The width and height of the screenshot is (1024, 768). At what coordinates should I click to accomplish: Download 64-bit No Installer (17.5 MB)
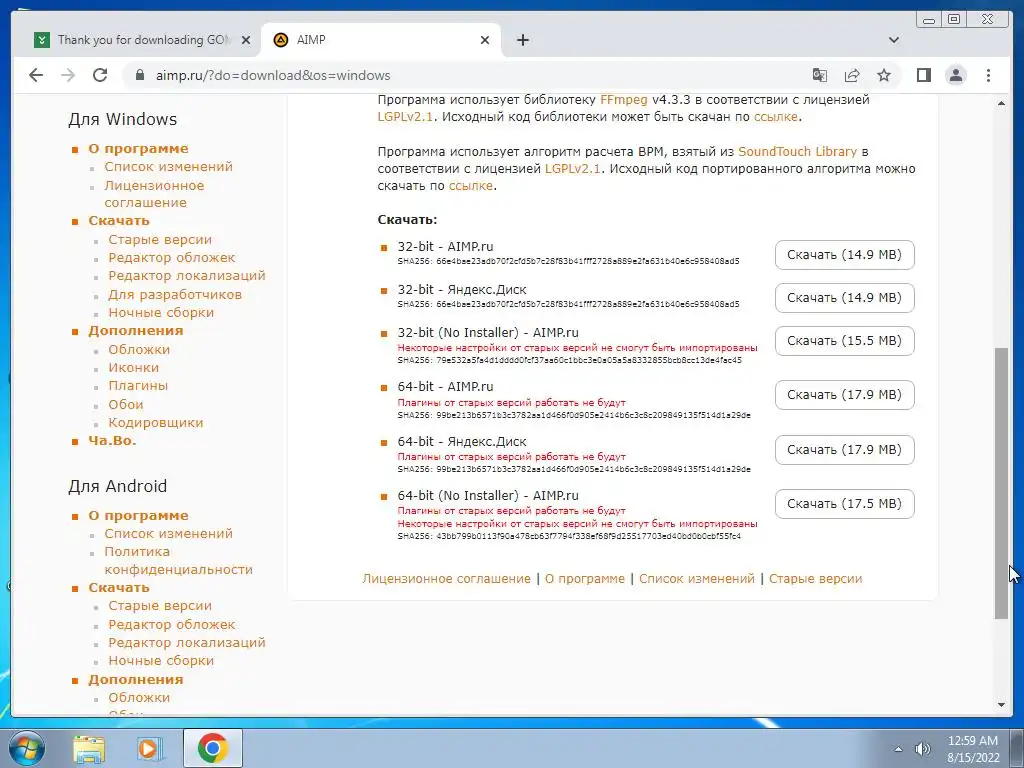click(844, 504)
